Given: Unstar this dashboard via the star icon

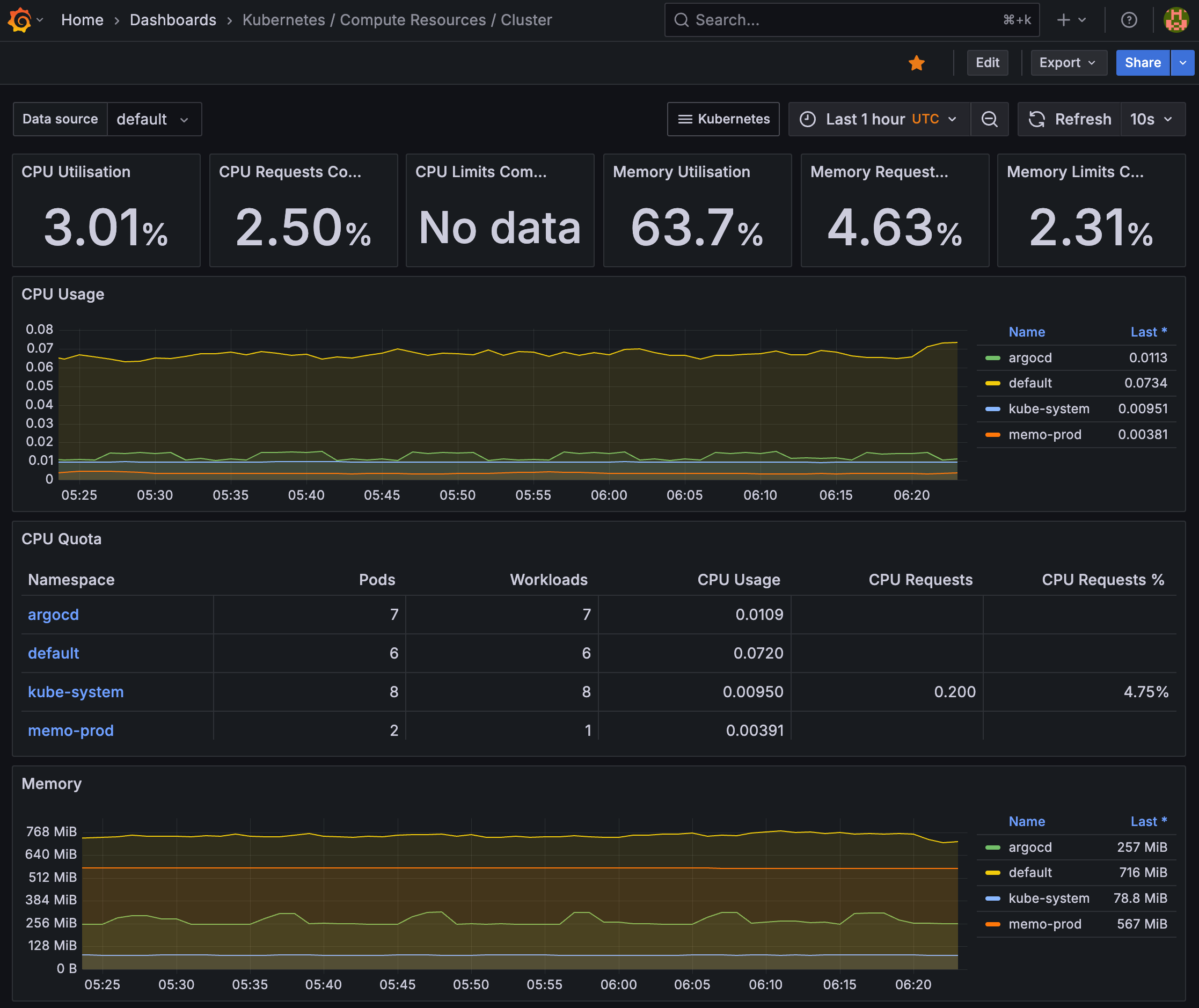Looking at the screenshot, I should pos(916,63).
